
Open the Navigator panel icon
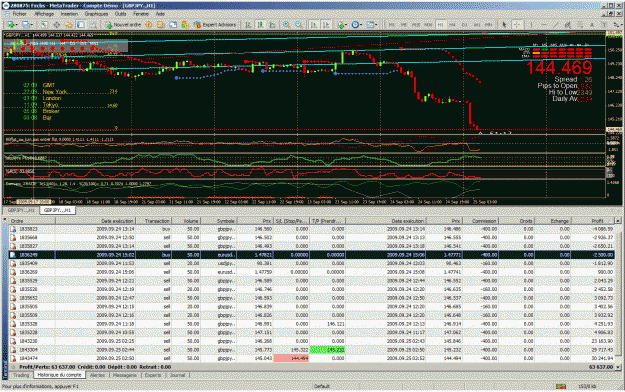[x=69, y=25]
